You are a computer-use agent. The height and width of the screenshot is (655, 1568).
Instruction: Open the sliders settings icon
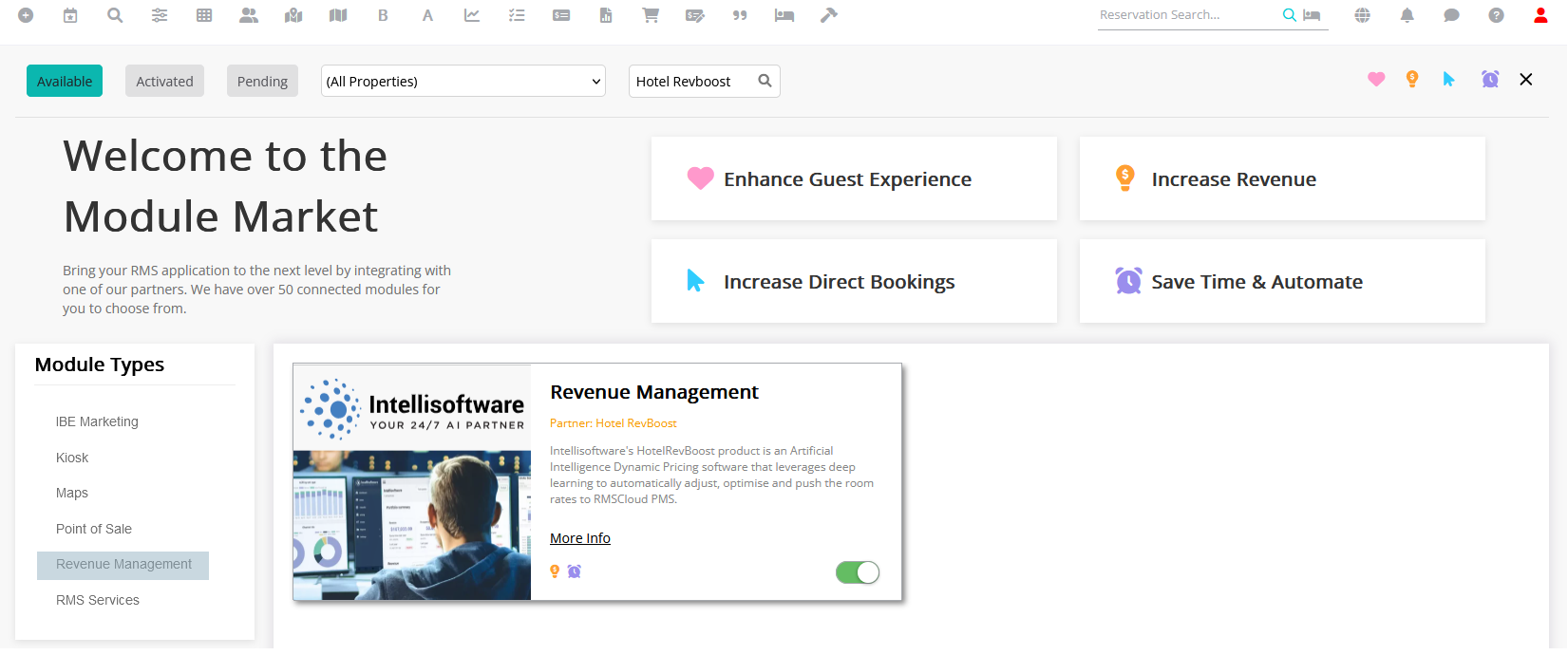point(160,15)
